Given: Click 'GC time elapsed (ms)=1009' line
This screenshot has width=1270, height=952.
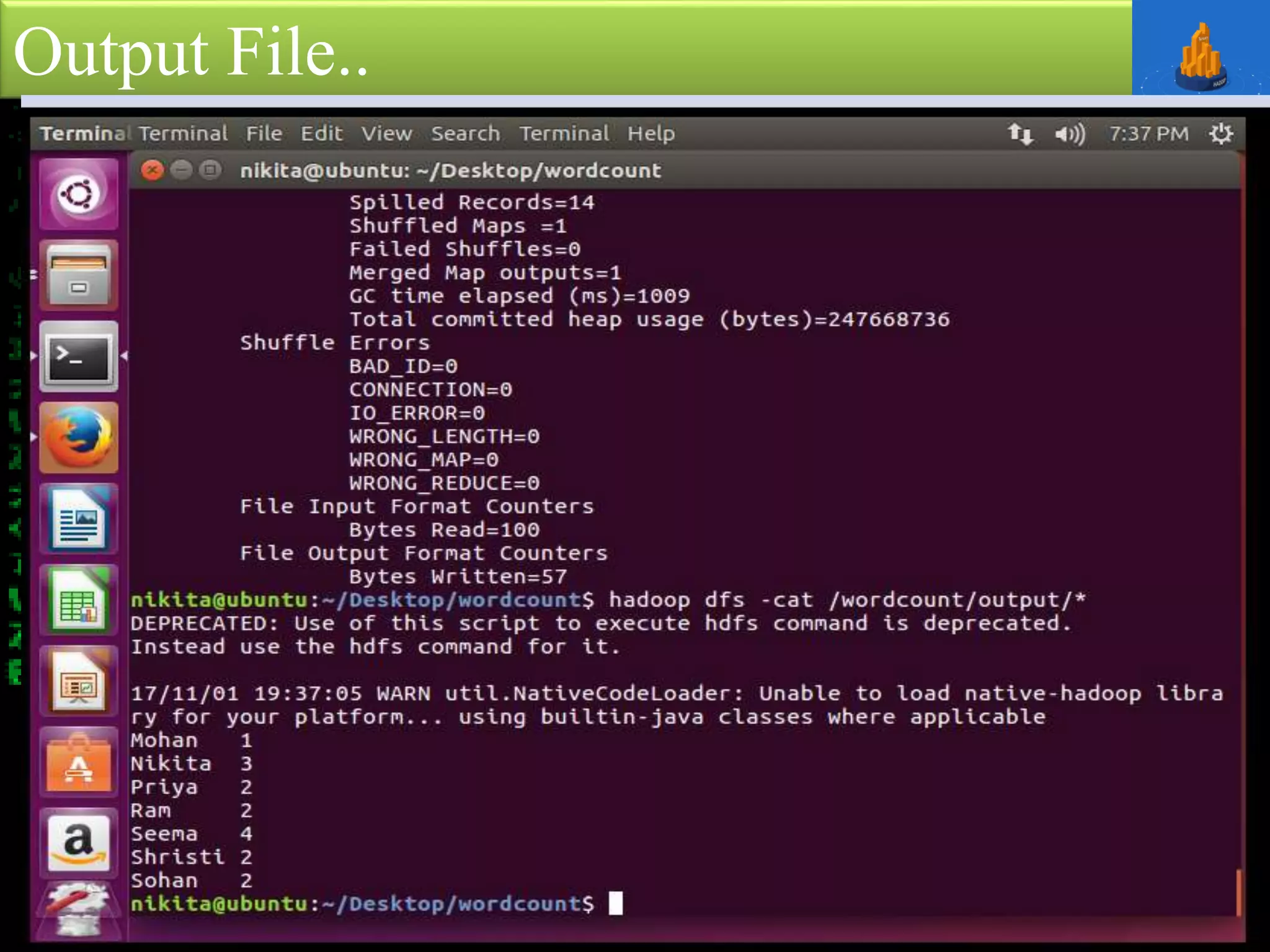Looking at the screenshot, I should point(519,296).
